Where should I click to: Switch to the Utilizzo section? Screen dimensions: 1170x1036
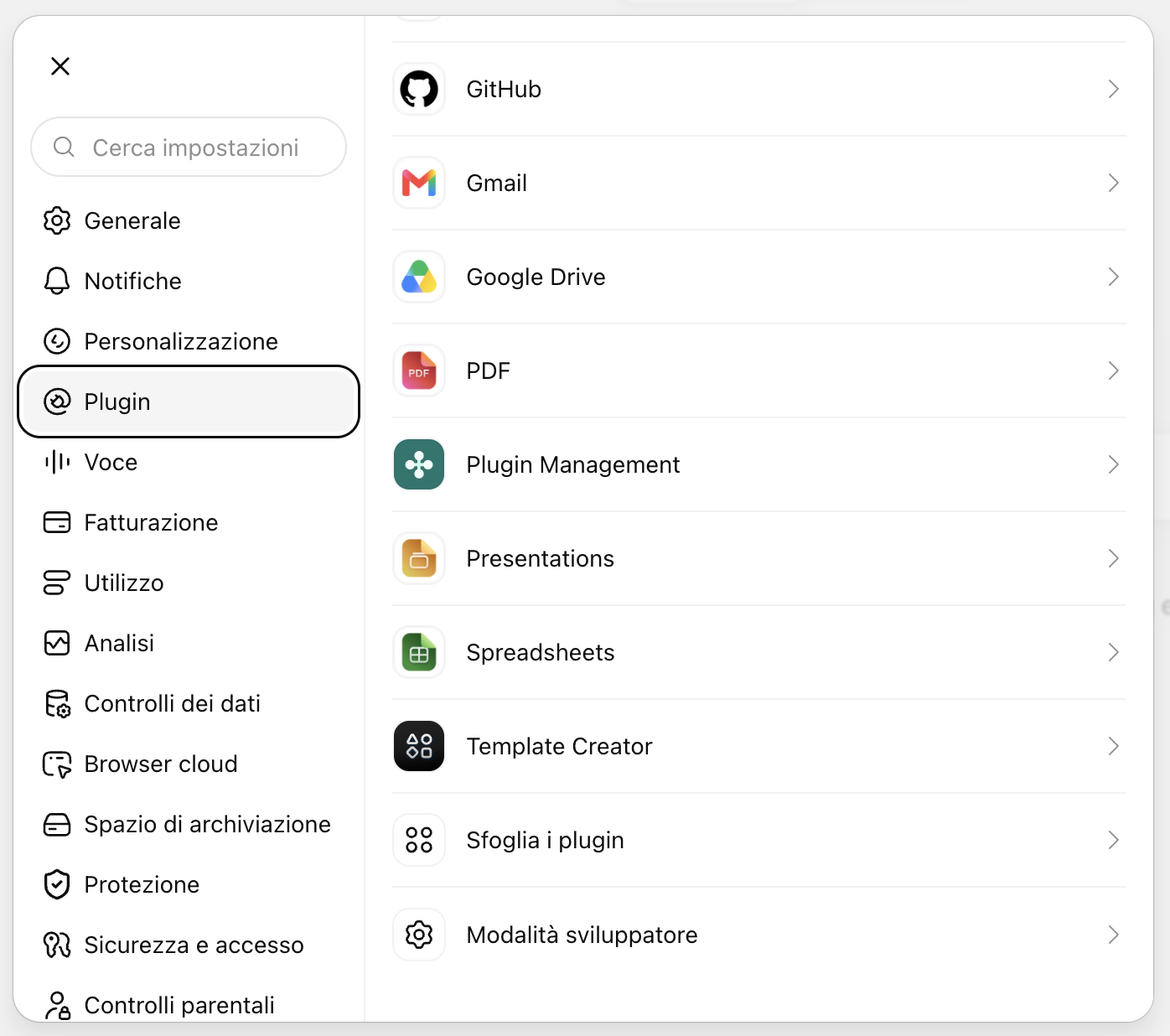pos(189,583)
